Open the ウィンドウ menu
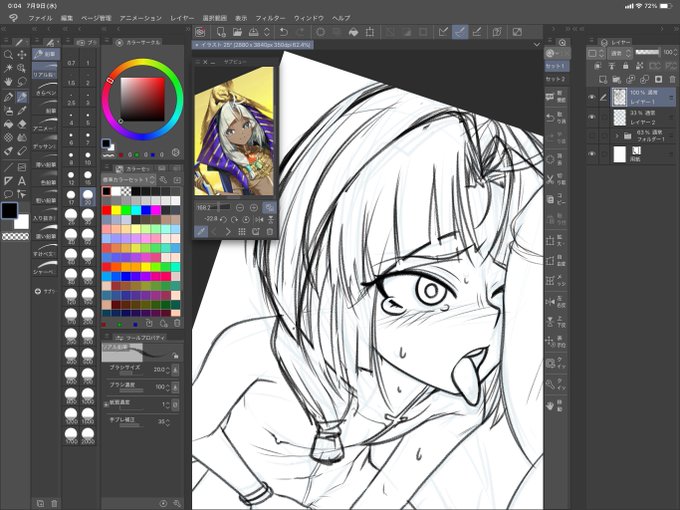 click(x=309, y=18)
